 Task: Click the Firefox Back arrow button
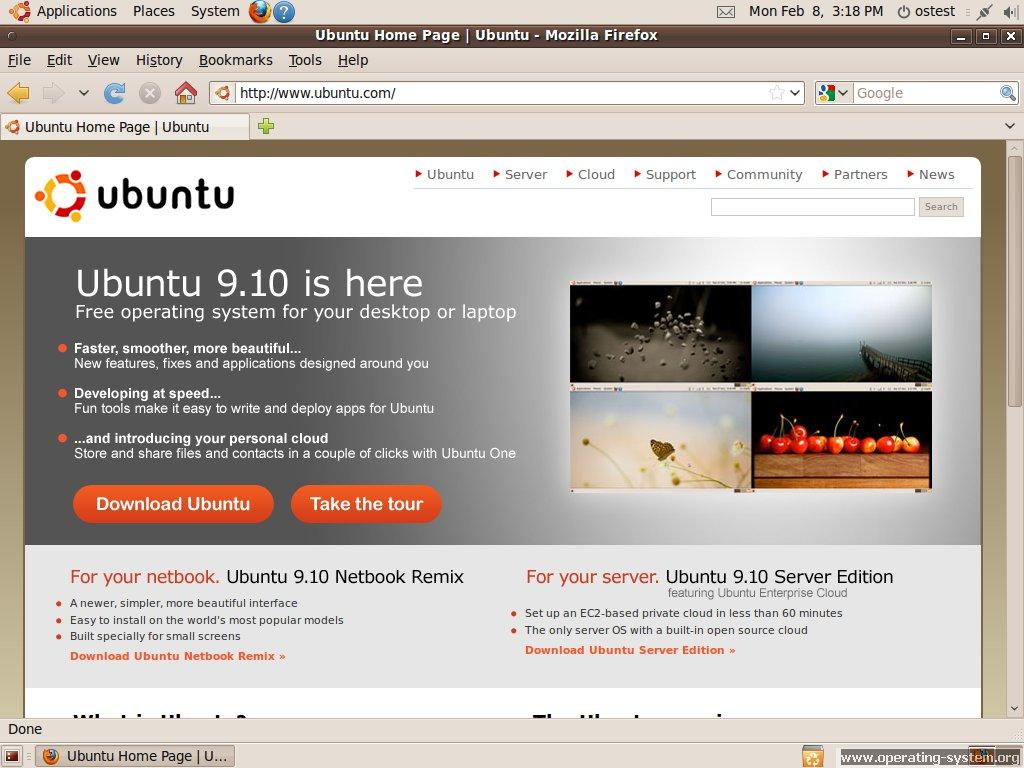point(19,93)
